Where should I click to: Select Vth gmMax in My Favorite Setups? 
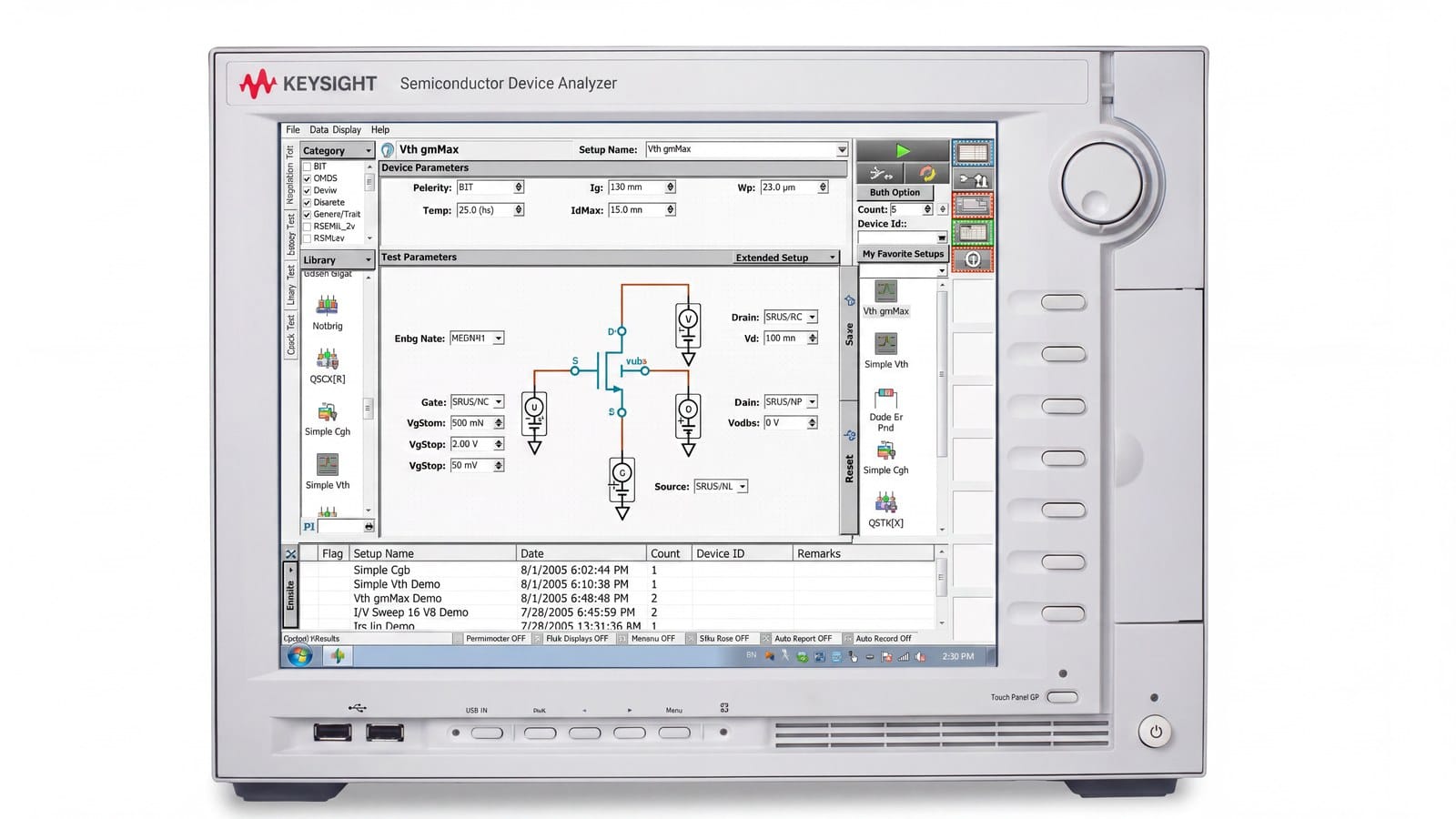[x=885, y=298]
